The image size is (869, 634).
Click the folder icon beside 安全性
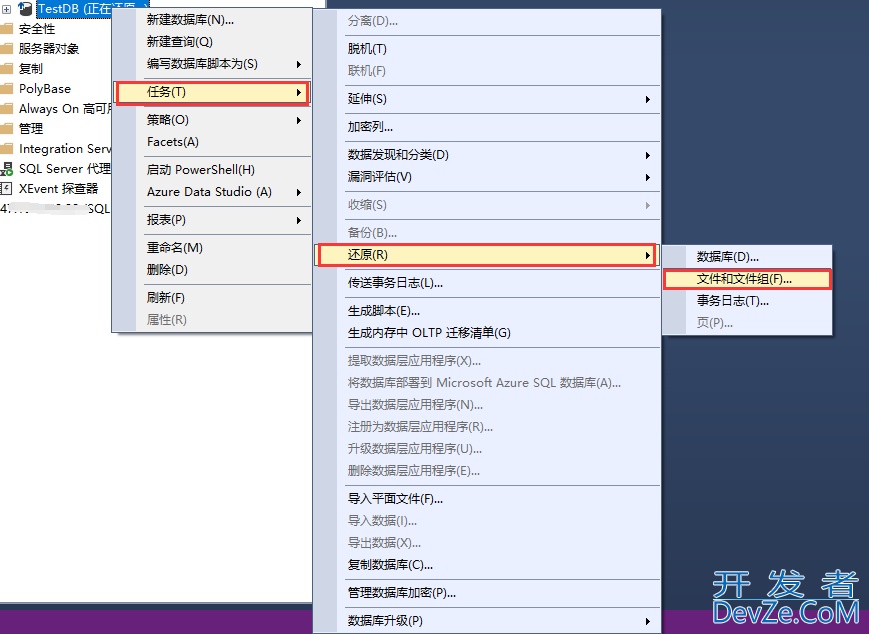tap(6, 29)
